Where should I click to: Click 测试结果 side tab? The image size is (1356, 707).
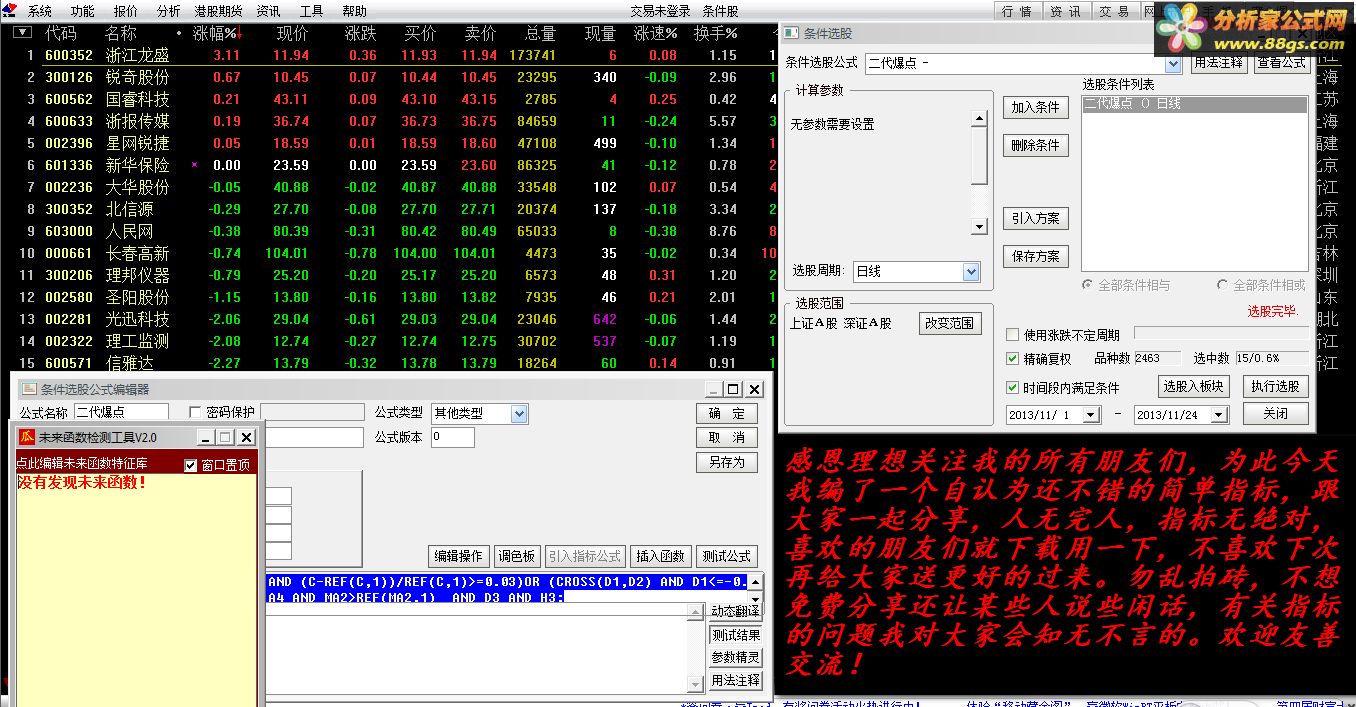pyautogui.click(x=736, y=635)
